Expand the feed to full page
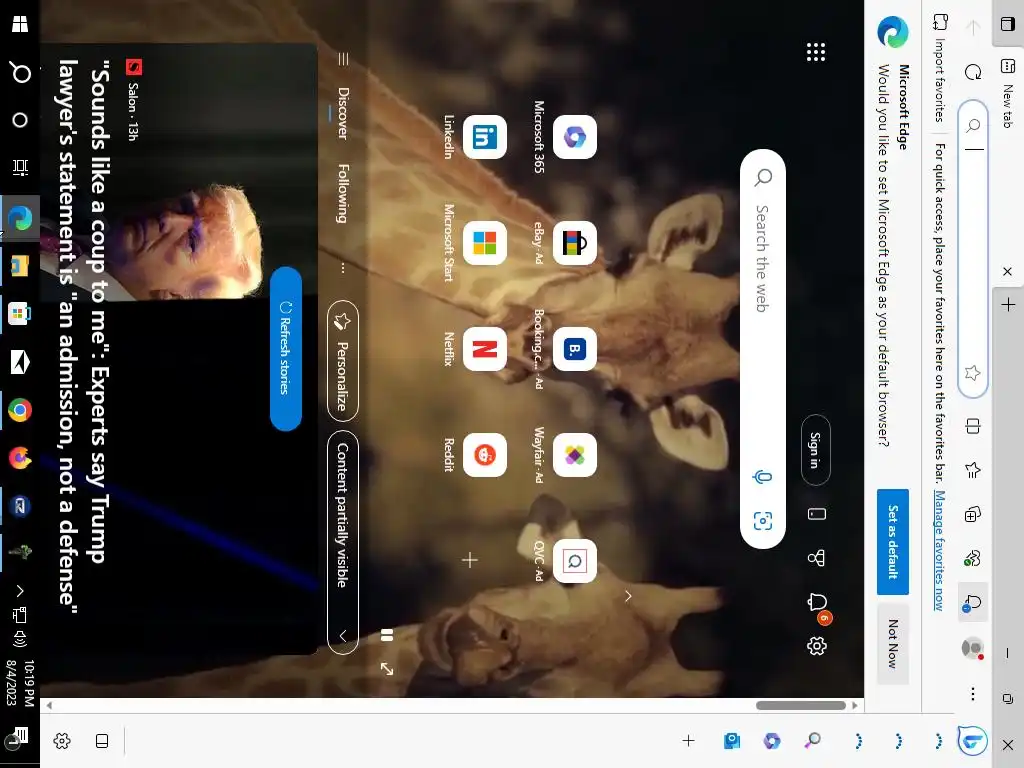The image size is (1024, 768). click(x=387, y=669)
